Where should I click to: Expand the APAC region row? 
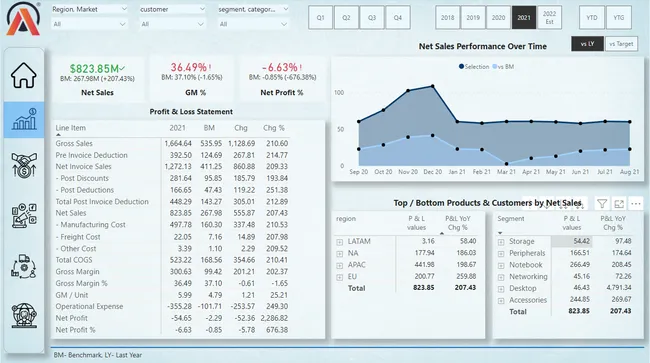(x=340, y=265)
